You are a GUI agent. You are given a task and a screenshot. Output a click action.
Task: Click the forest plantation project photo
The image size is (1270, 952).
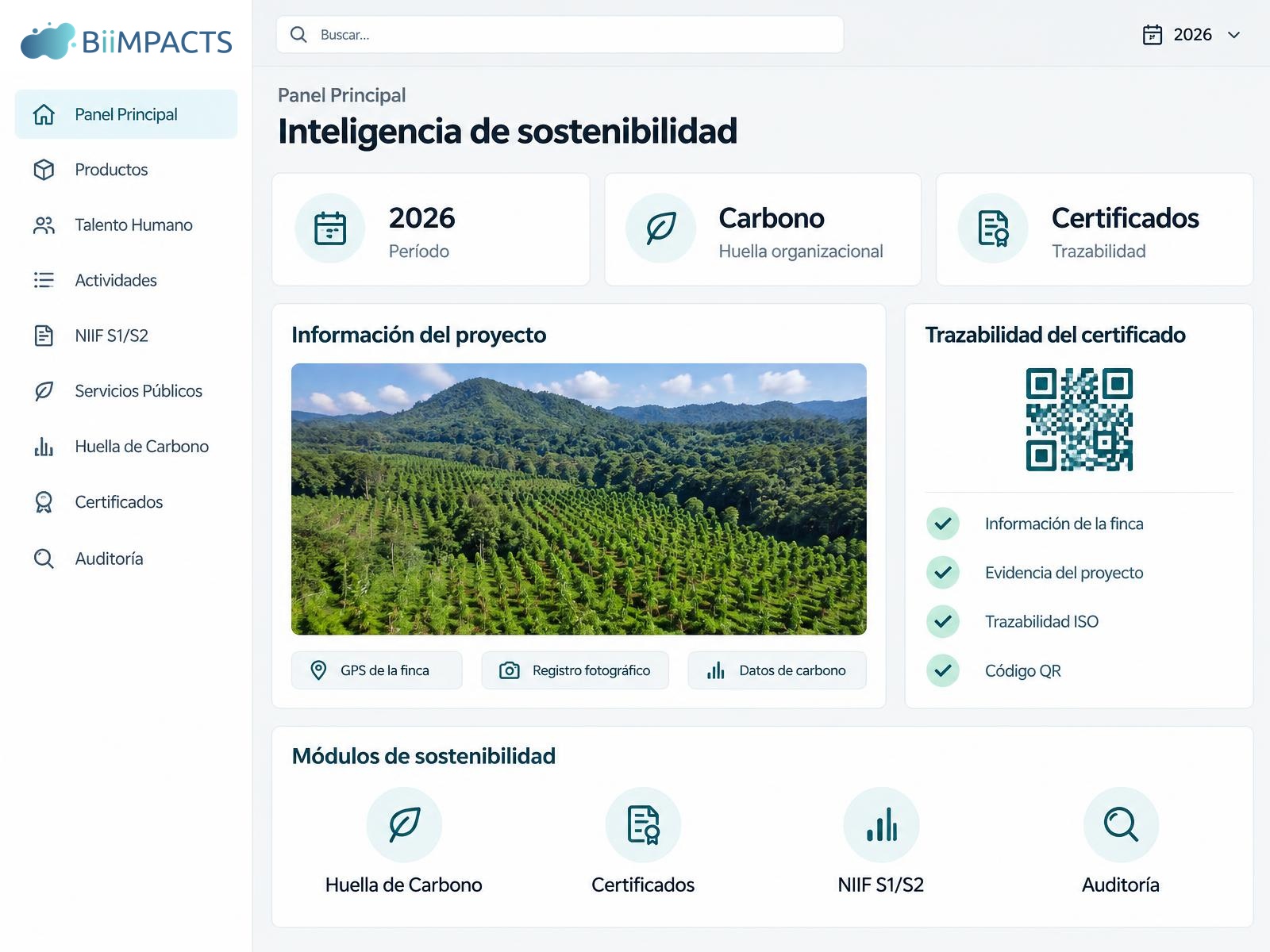point(579,499)
